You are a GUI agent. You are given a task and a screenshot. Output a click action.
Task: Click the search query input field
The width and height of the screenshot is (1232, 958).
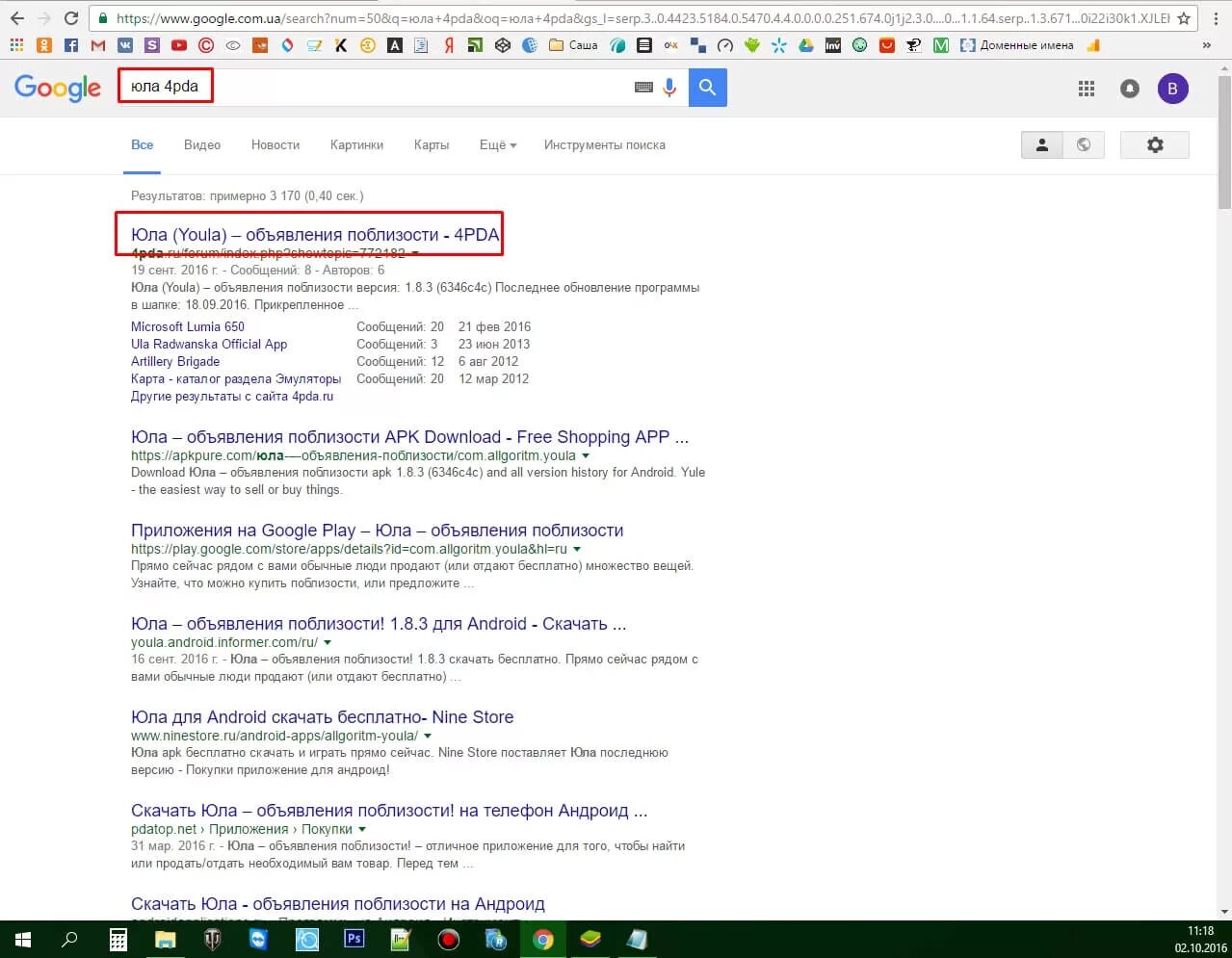[x=376, y=87]
